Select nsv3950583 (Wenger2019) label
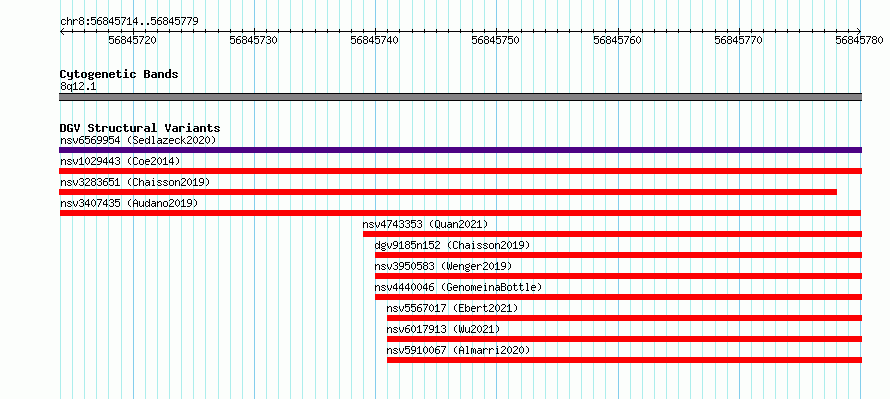The image size is (890, 399). click(443, 266)
